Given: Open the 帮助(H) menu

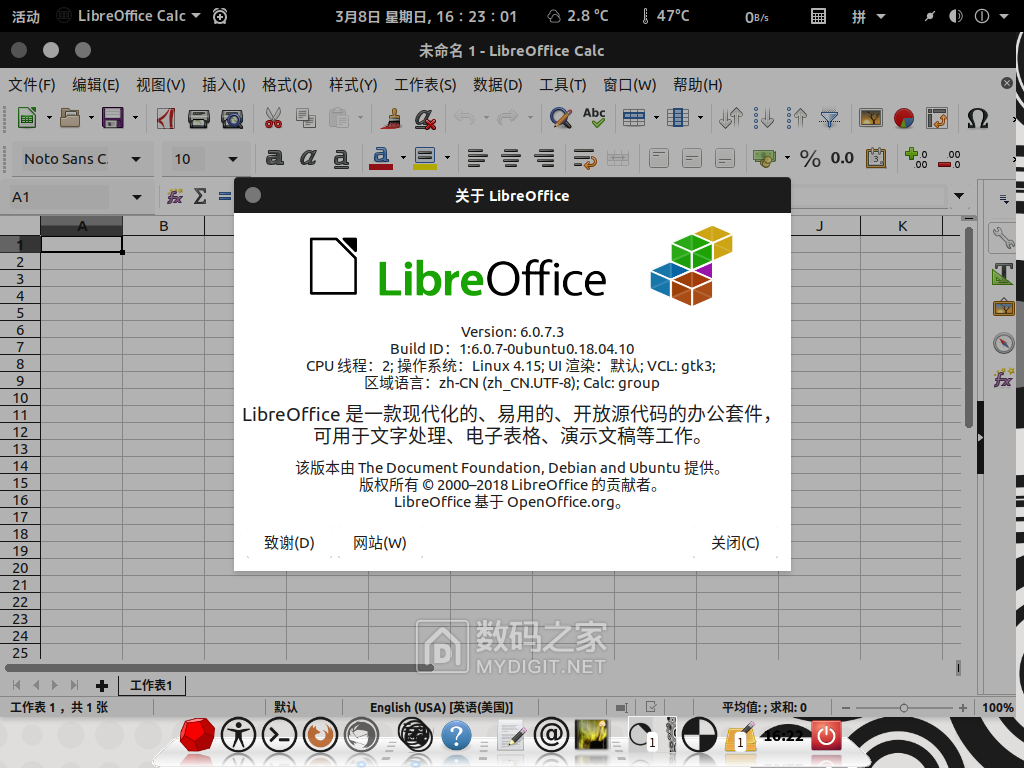Looking at the screenshot, I should click(697, 85).
